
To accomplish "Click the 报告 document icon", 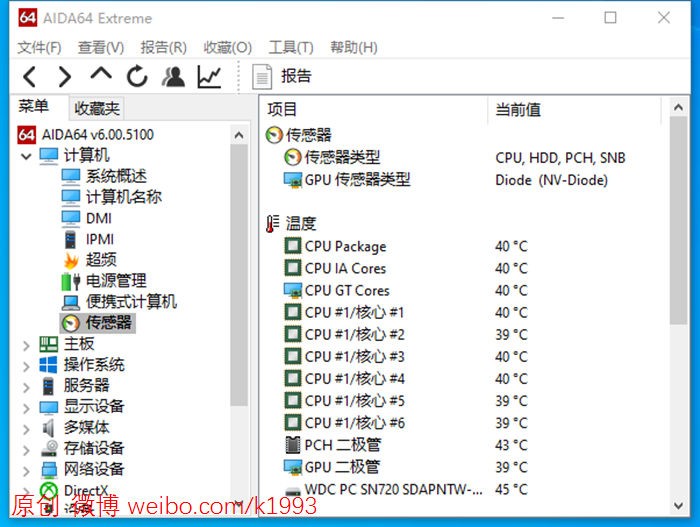I will [262, 77].
